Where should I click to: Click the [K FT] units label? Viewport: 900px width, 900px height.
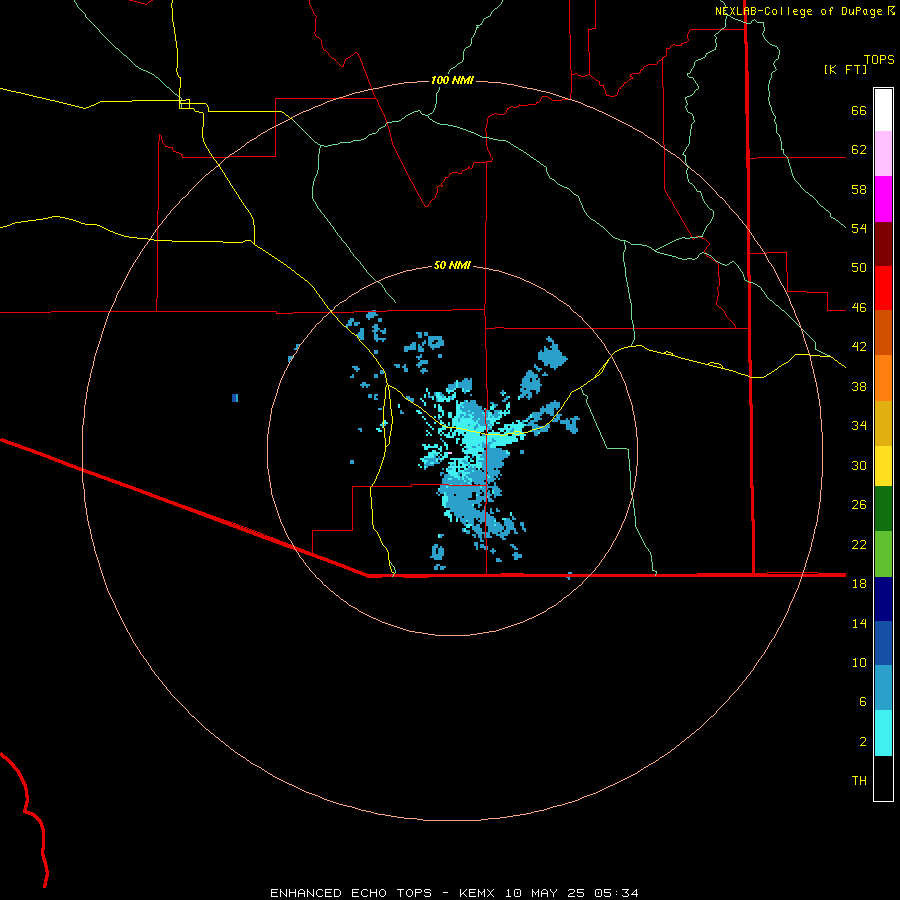pyautogui.click(x=845, y=69)
